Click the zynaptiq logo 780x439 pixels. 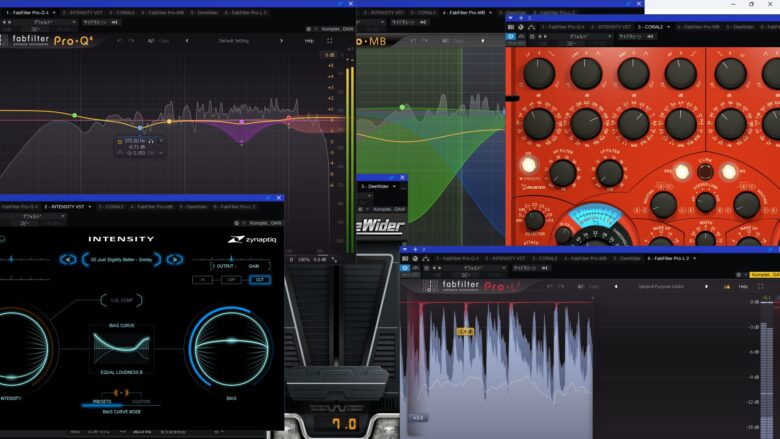(250, 240)
